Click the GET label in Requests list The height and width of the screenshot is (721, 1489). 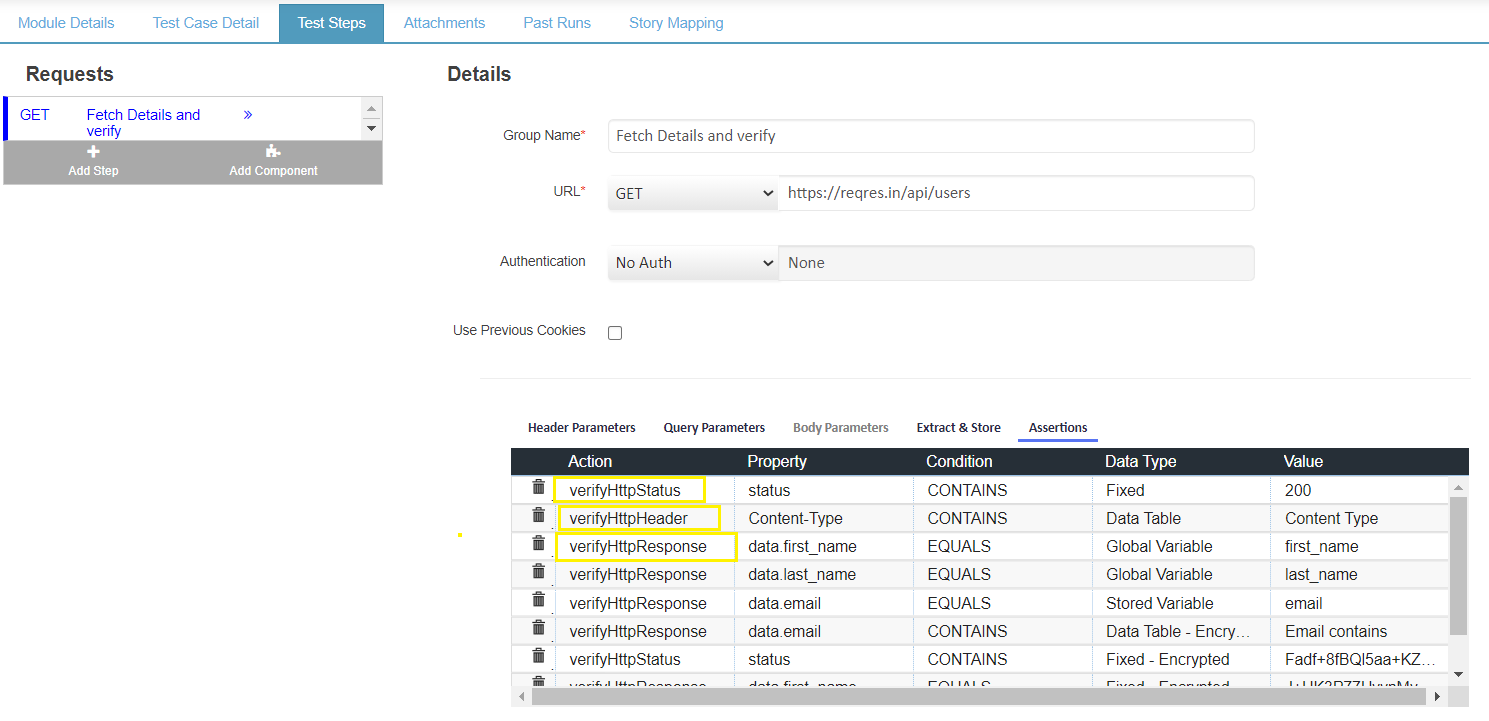(x=34, y=115)
